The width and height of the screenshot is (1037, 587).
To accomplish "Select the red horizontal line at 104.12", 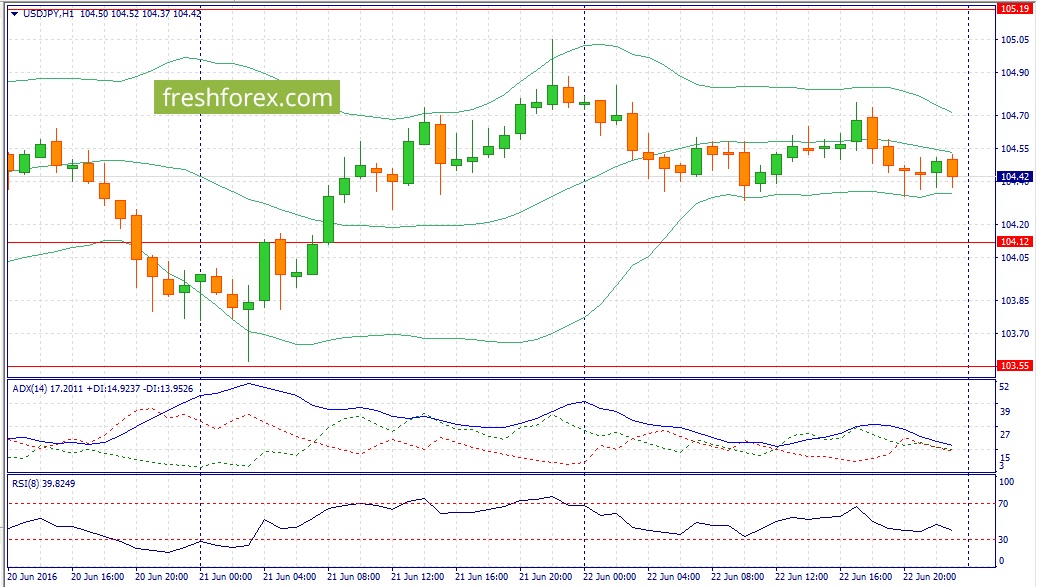I will pos(600,242).
